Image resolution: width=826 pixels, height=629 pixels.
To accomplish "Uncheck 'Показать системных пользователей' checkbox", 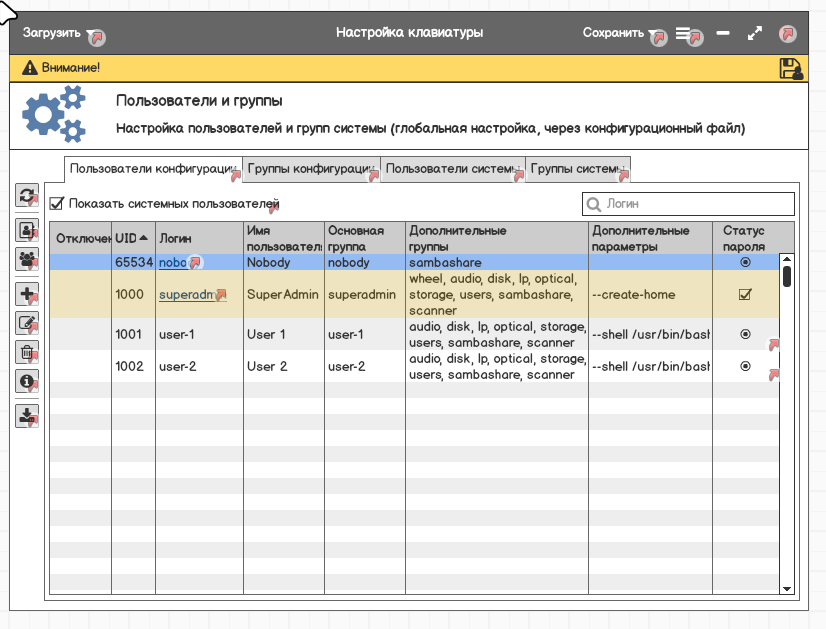I will tap(57, 204).
